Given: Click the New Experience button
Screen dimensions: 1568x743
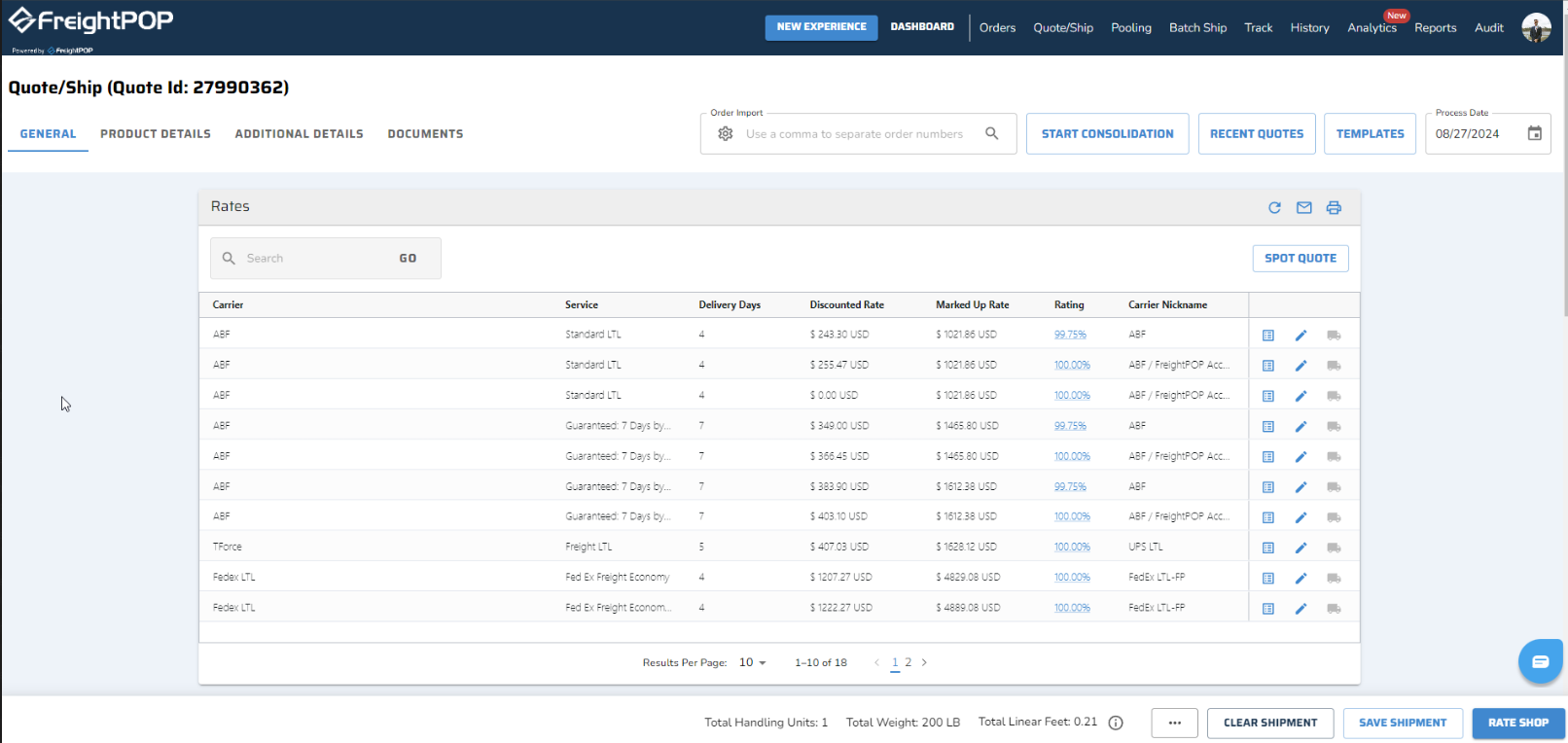Looking at the screenshot, I should click(x=821, y=27).
